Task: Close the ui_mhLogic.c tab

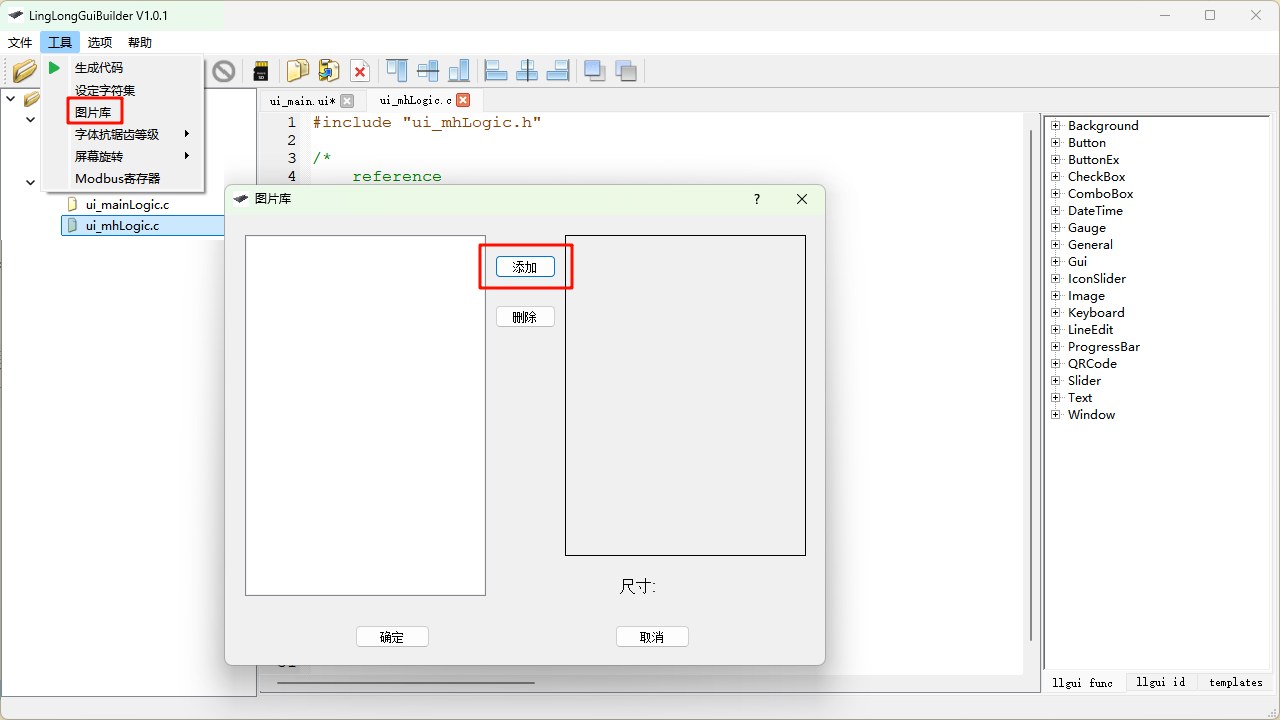Action: tap(463, 100)
